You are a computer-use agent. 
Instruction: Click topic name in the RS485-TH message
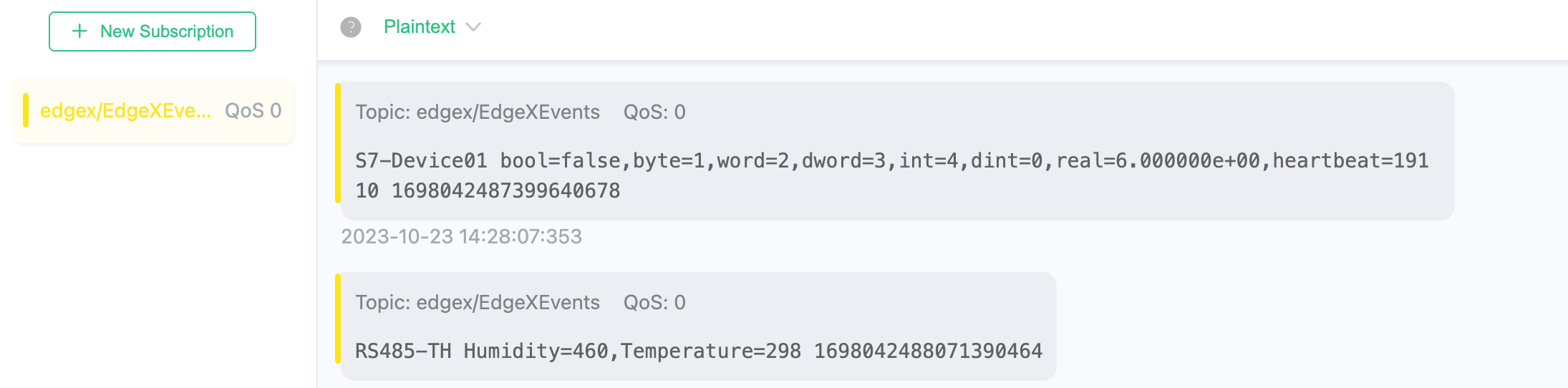point(508,303)
